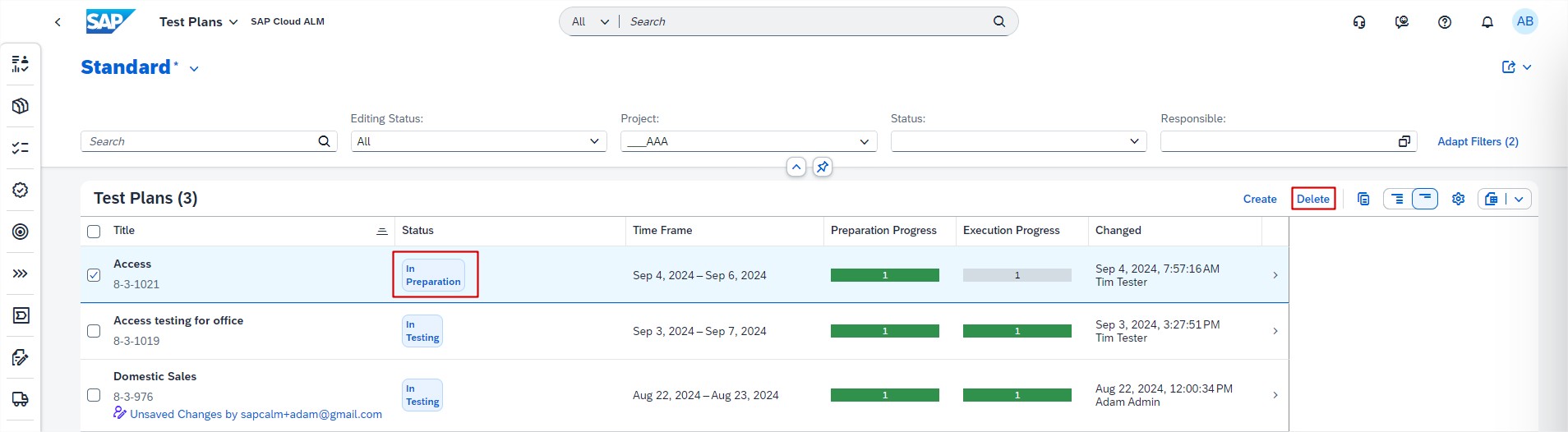The image size is (1568, 432).
Task: Open the AB user avatar
Action: (1524, 21)
